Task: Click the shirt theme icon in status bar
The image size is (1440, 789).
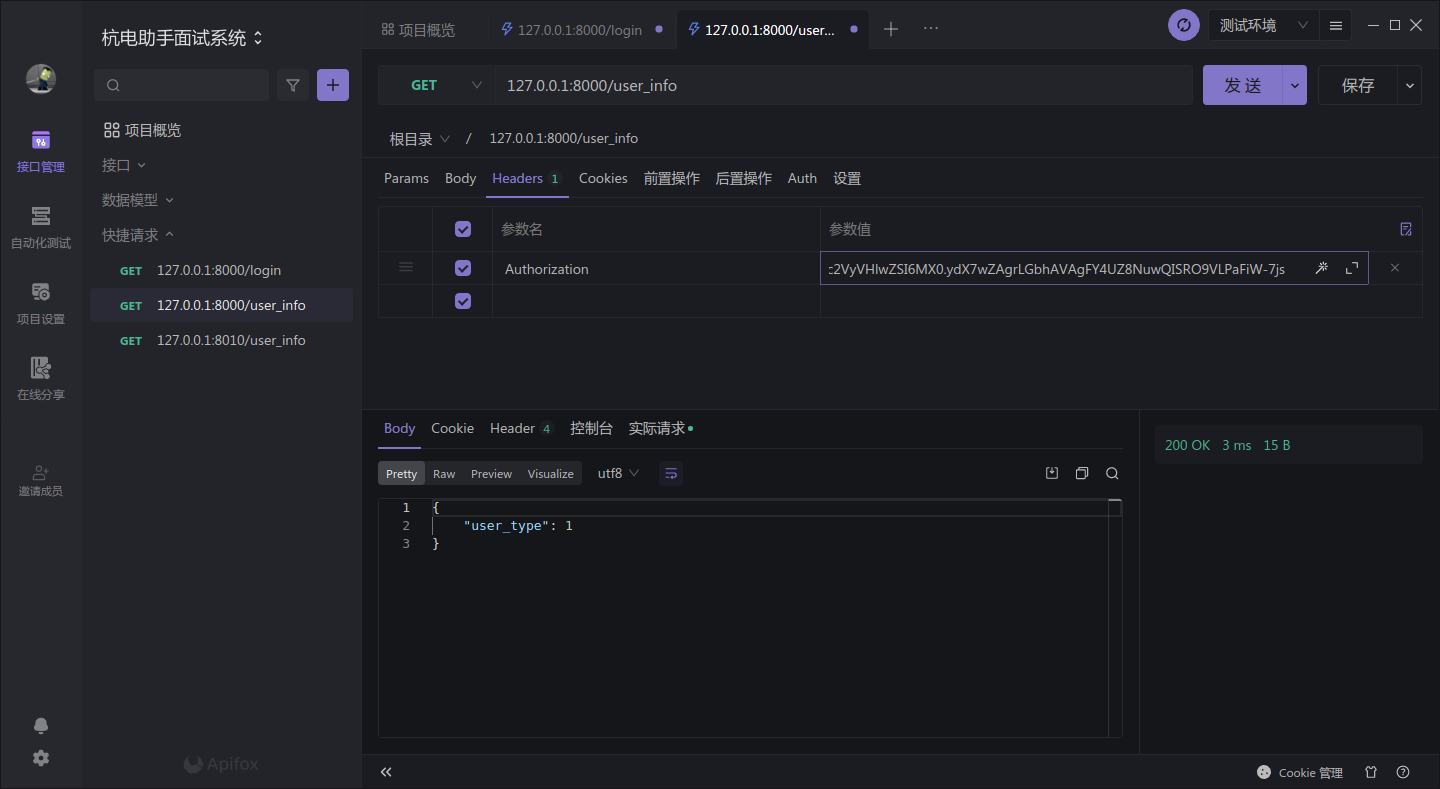Action: [1371, 772]
